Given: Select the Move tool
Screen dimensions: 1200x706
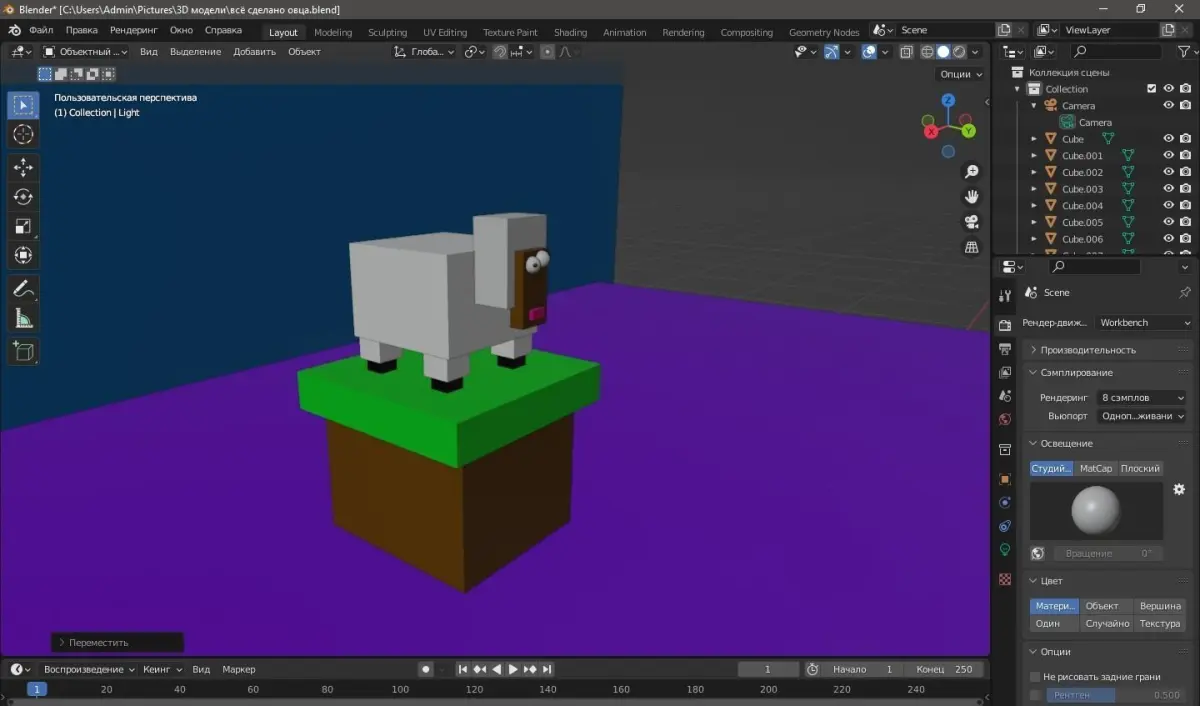Looking at the screenshot, I should coord(23,168).
